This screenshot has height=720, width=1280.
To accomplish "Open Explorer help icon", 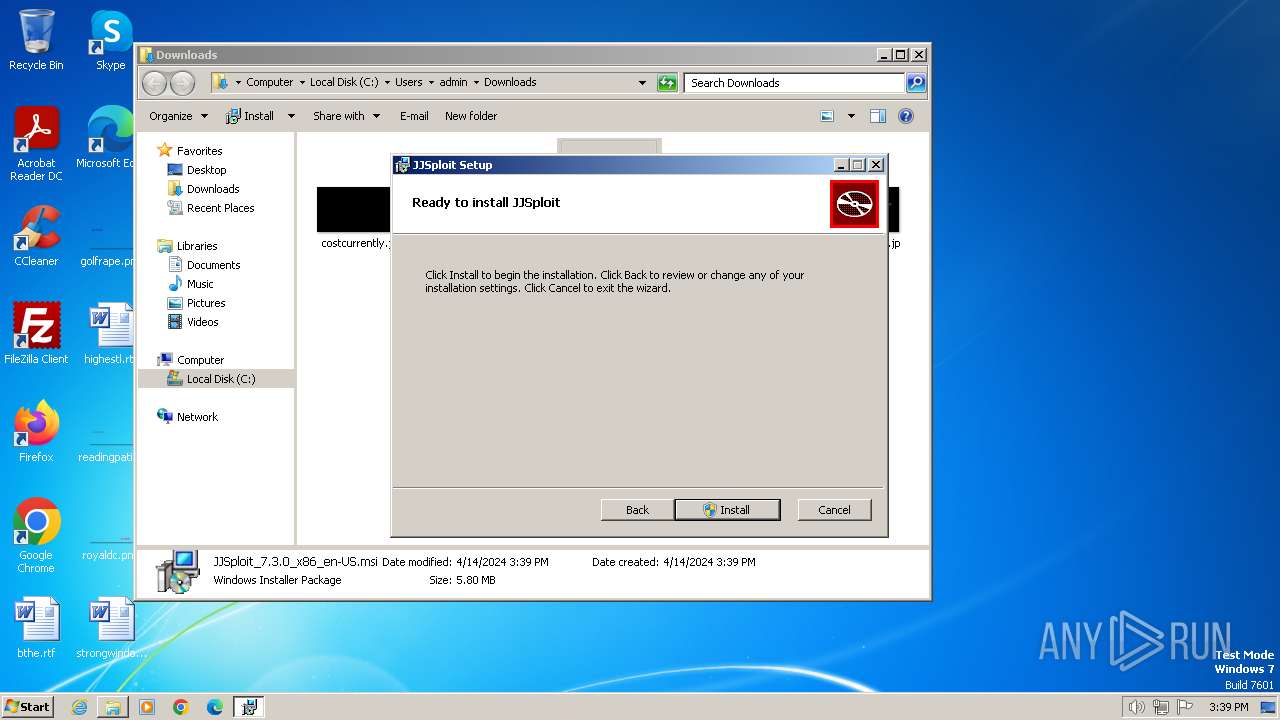I will click(x=906, y=116).
